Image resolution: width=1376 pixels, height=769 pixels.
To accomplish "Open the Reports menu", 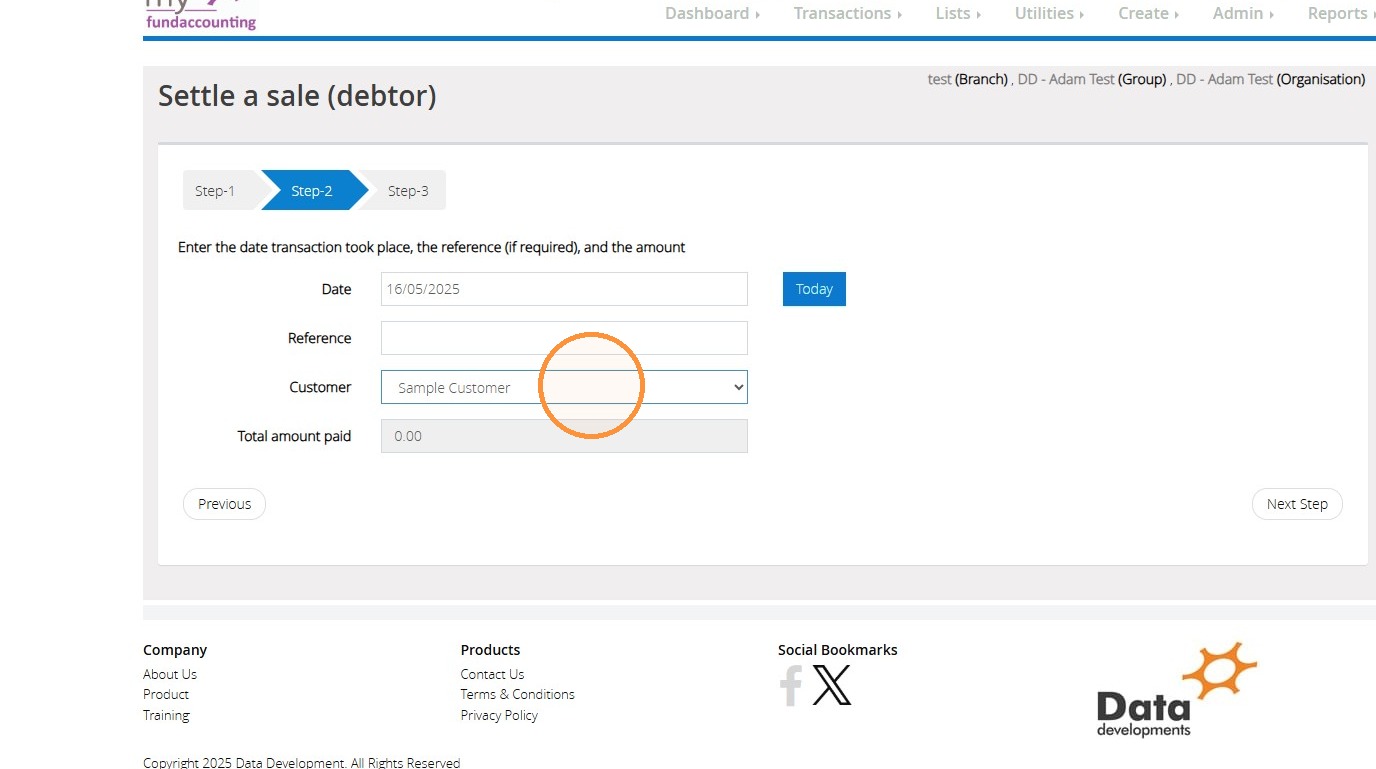I will (1341, 13).
